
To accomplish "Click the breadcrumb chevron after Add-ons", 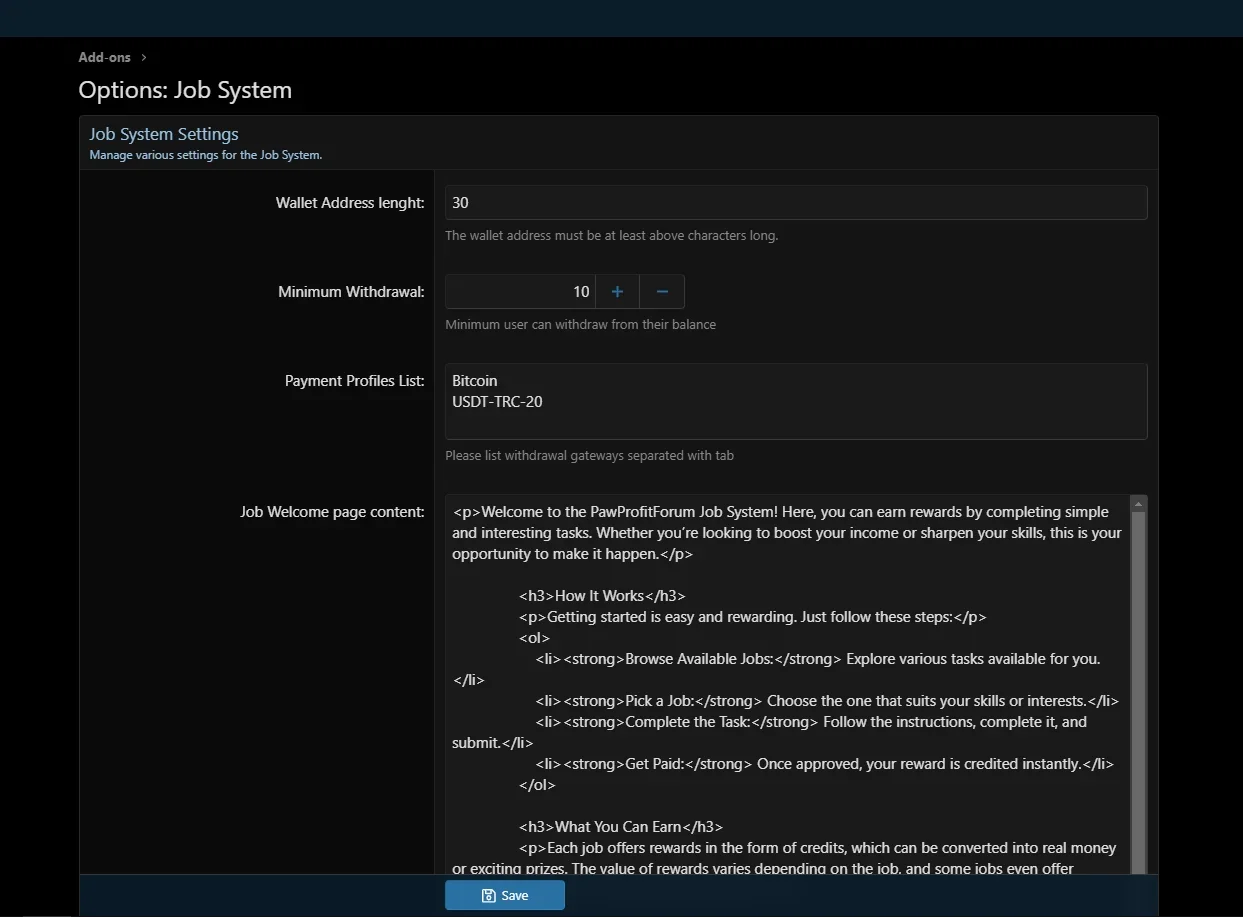I will [x=144, y=58].
